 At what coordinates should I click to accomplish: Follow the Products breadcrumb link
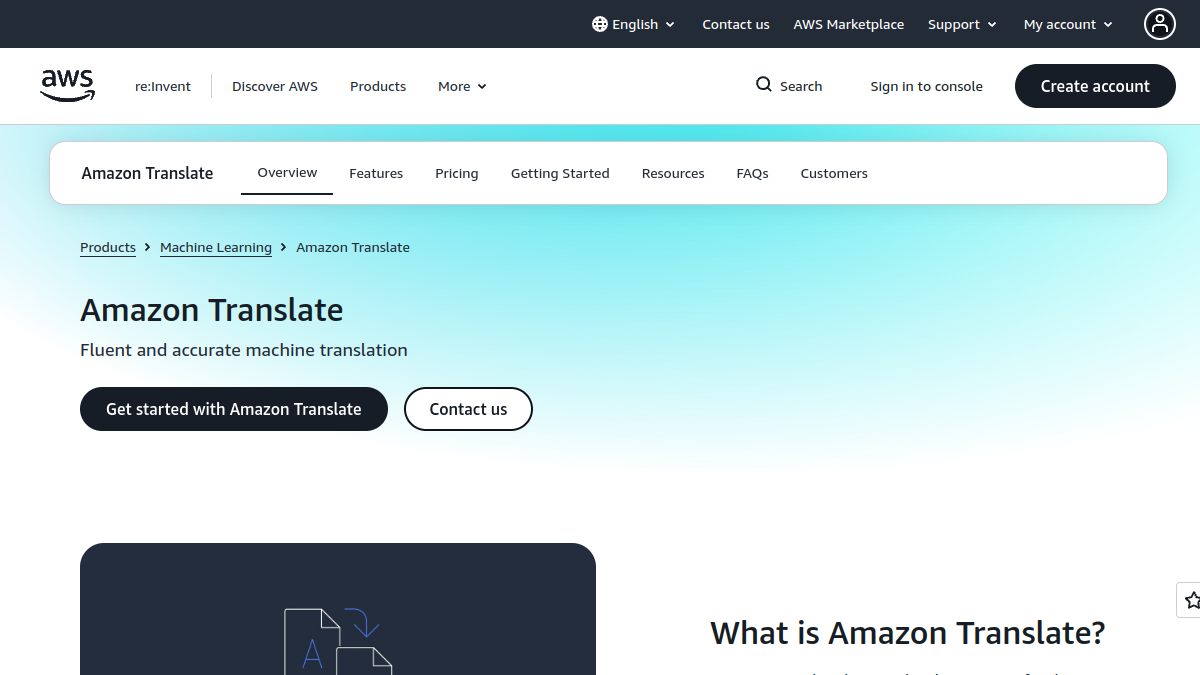point(108,247)
